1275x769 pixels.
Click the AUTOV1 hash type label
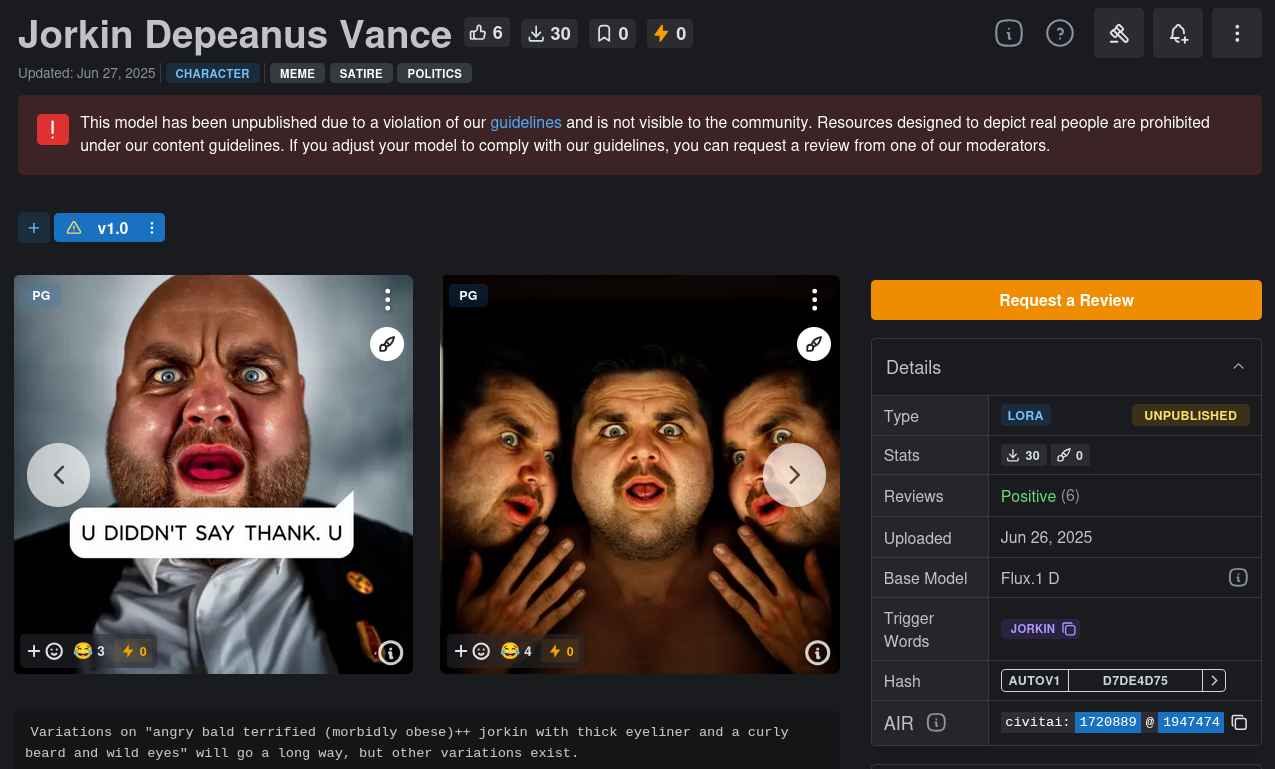(x=1034, y=681)
